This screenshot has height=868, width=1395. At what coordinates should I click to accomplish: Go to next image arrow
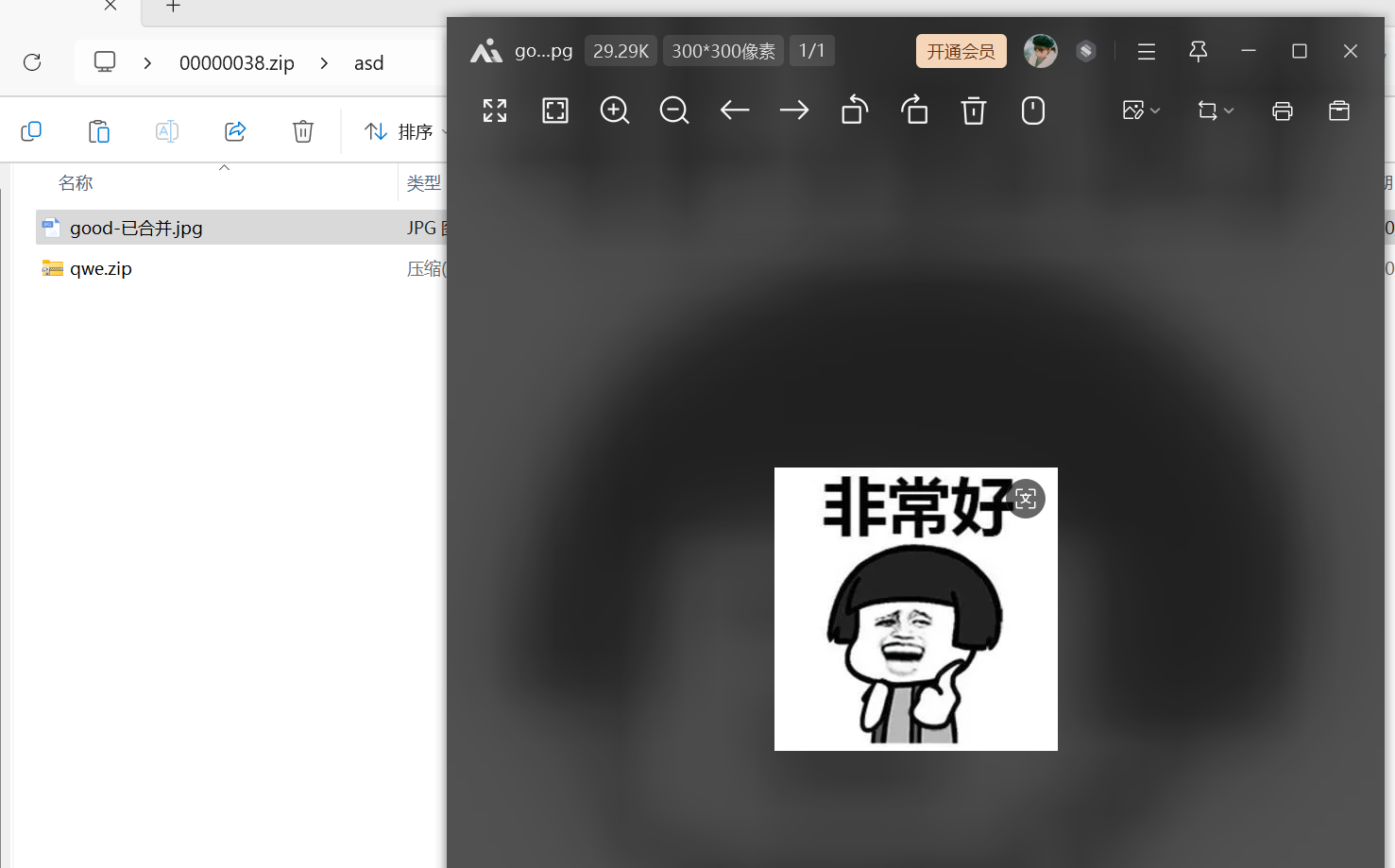click(794, 111)
